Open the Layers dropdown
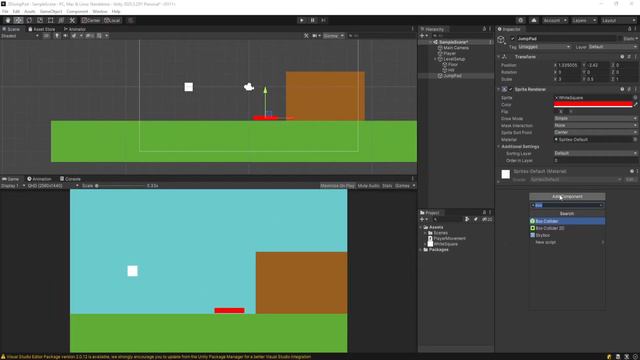Screen dimensions: 640x360 [584, 20]
